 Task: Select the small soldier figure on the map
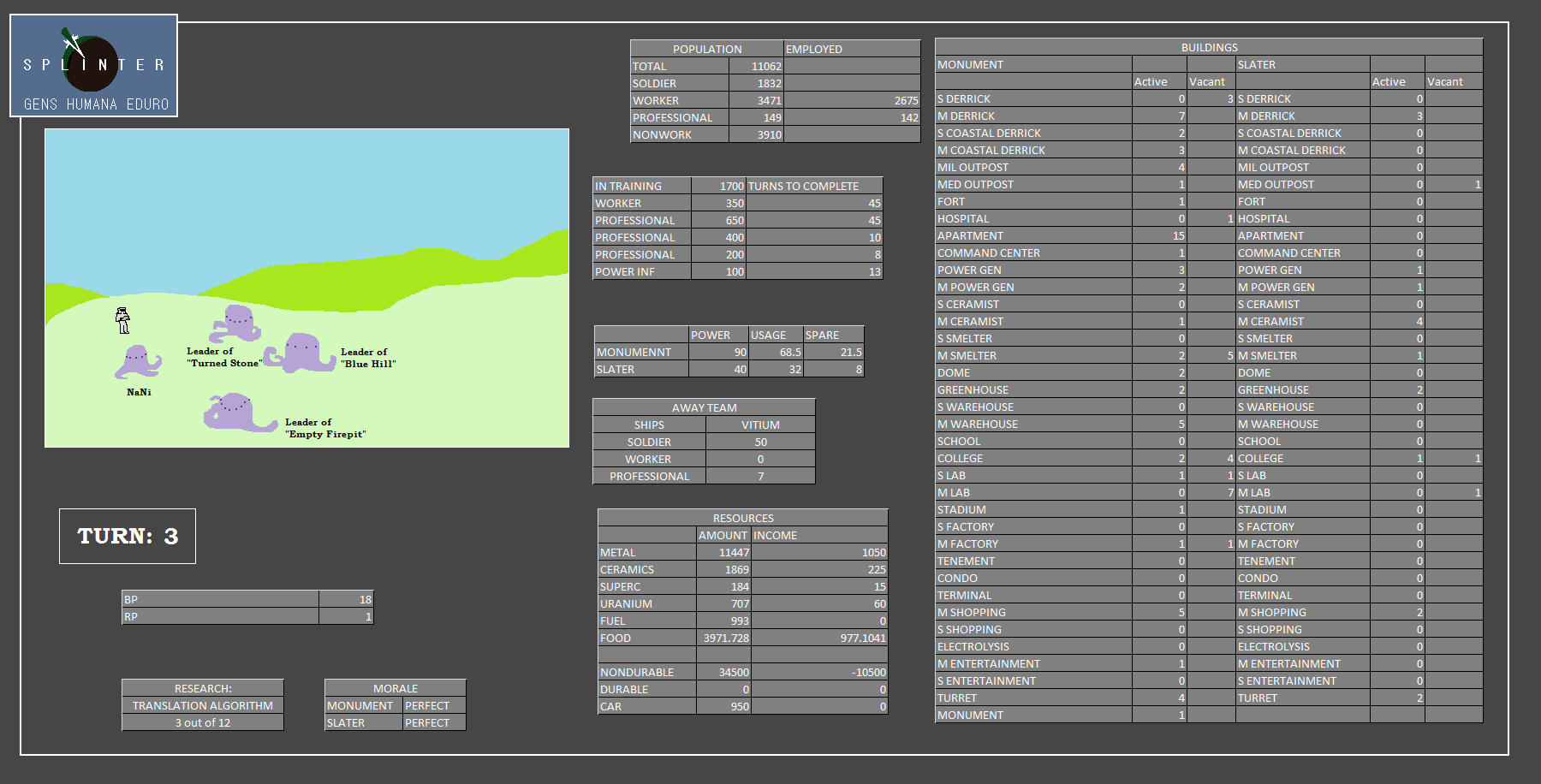(x=122, y=320)
